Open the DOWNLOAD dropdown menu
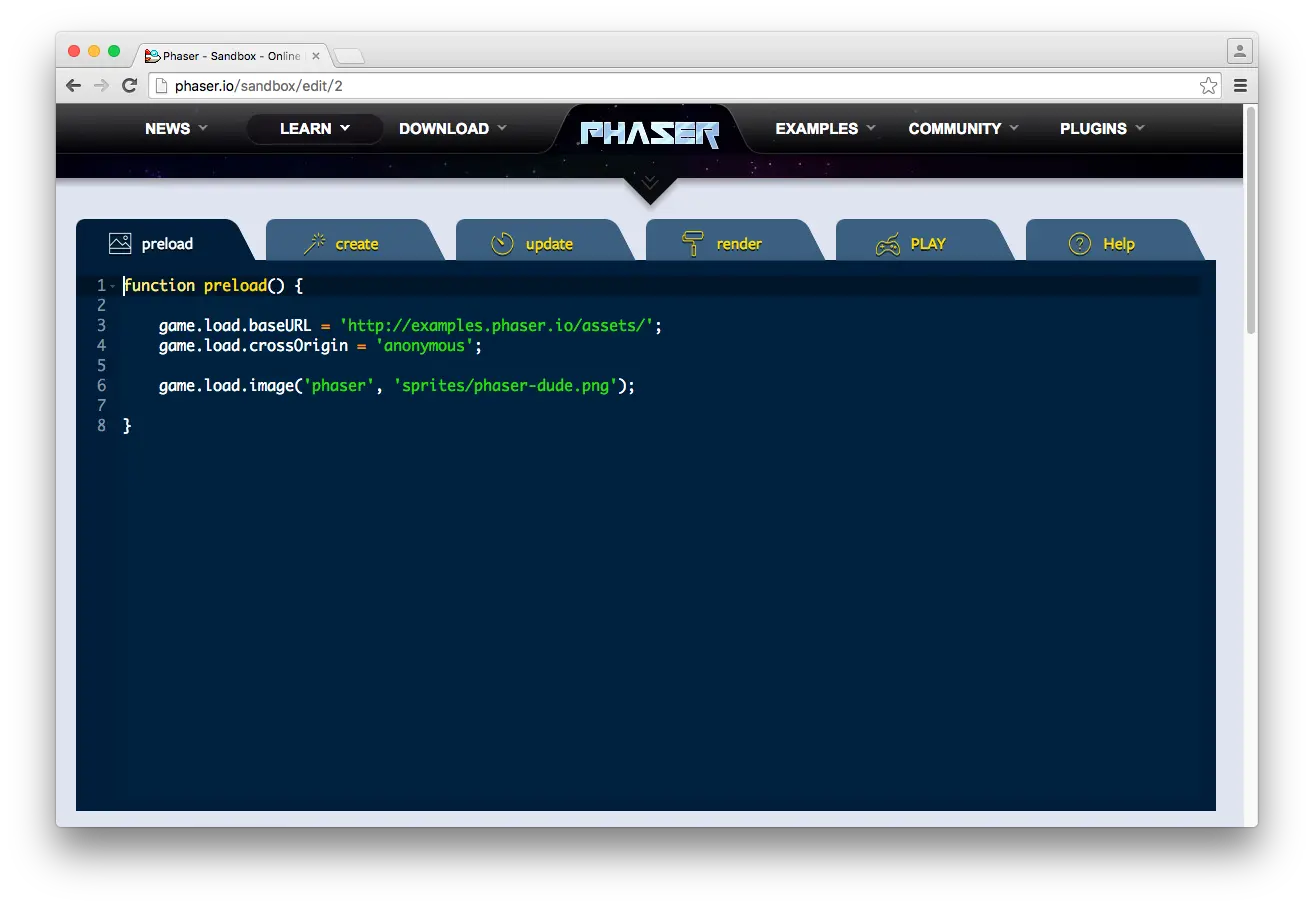Image resolution: width=1314 pixels, height=907 pixels. pos(453,128)
